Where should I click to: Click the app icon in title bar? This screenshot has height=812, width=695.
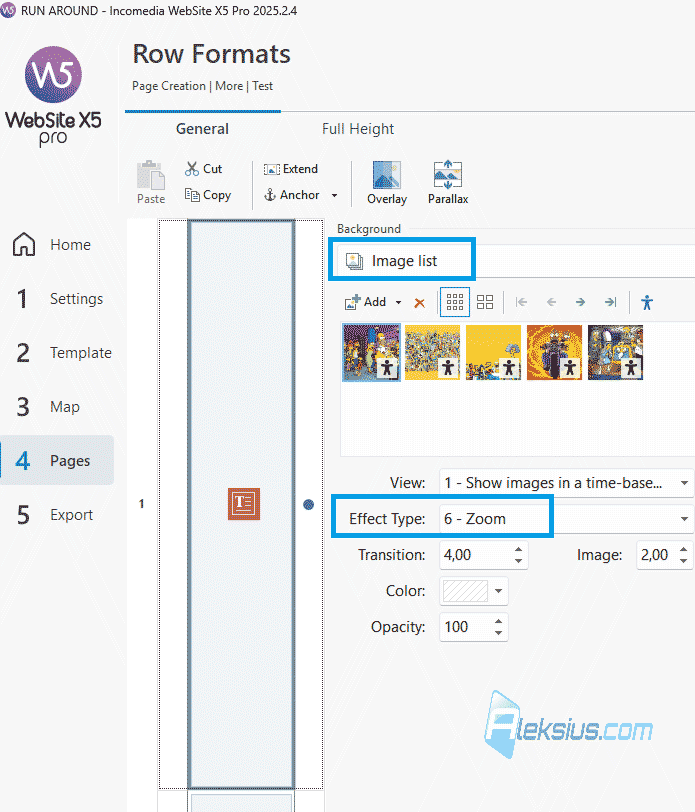(8, 10)
